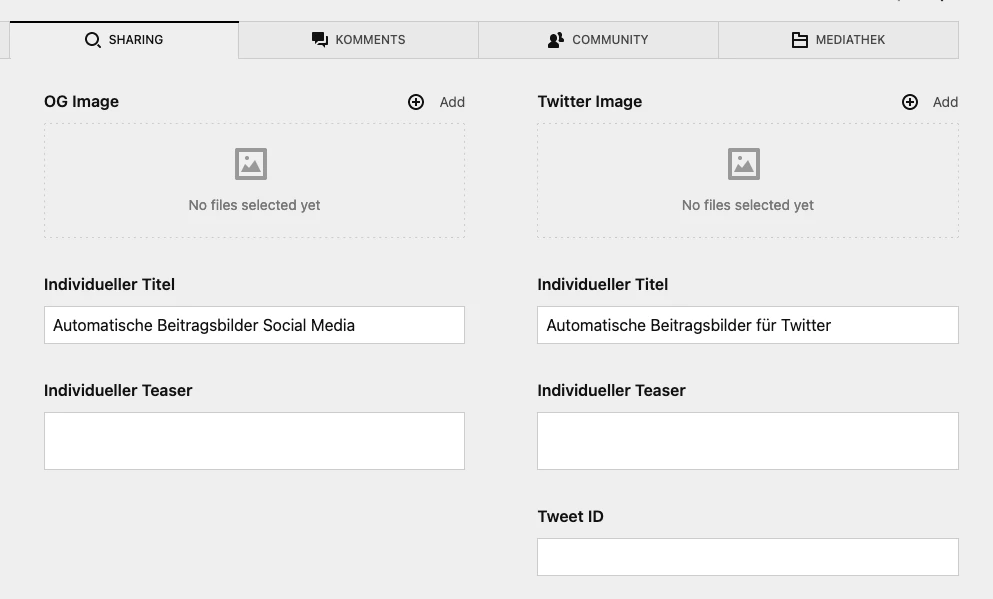Focus the Twitter Individueller Titel field
The image size is (993, 599).
tap(748, 325)
